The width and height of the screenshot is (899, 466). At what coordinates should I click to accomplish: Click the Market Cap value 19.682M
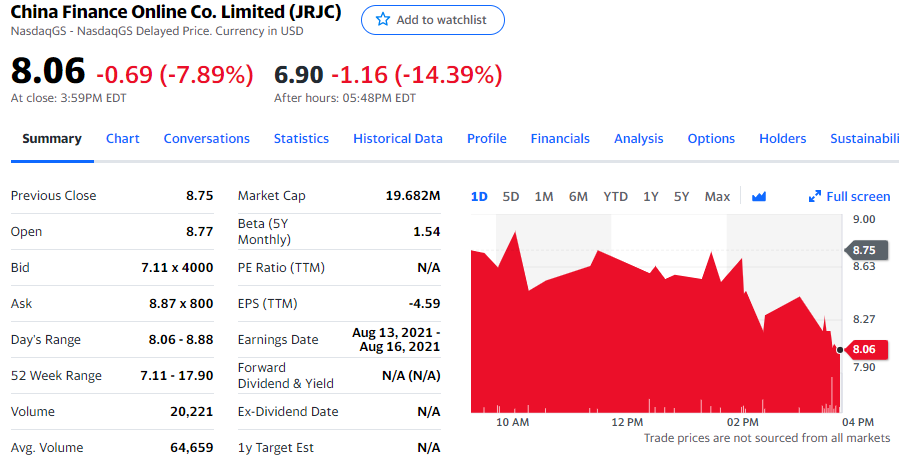point(413,195)
